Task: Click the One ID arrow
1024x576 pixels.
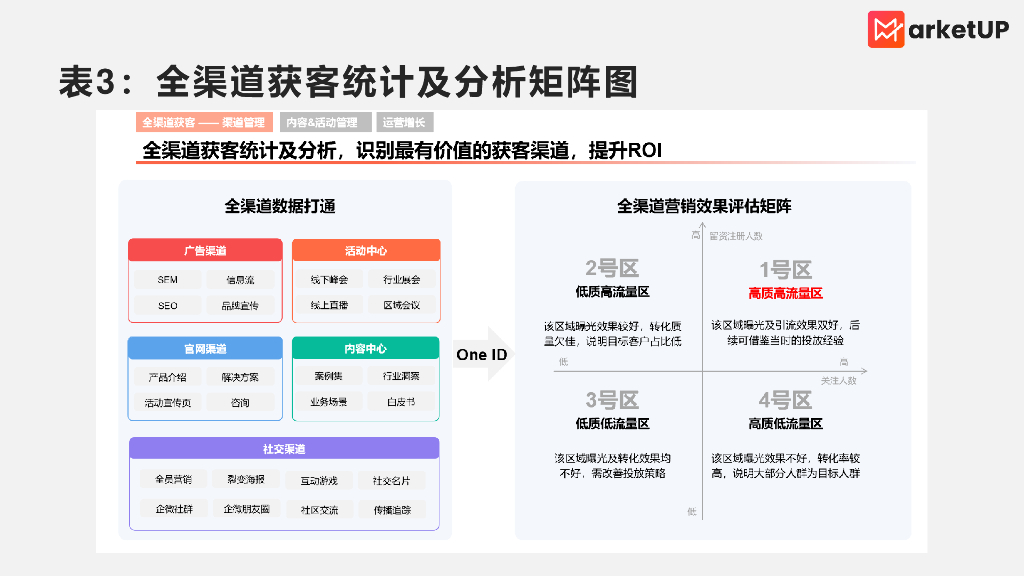Action: 483,355
